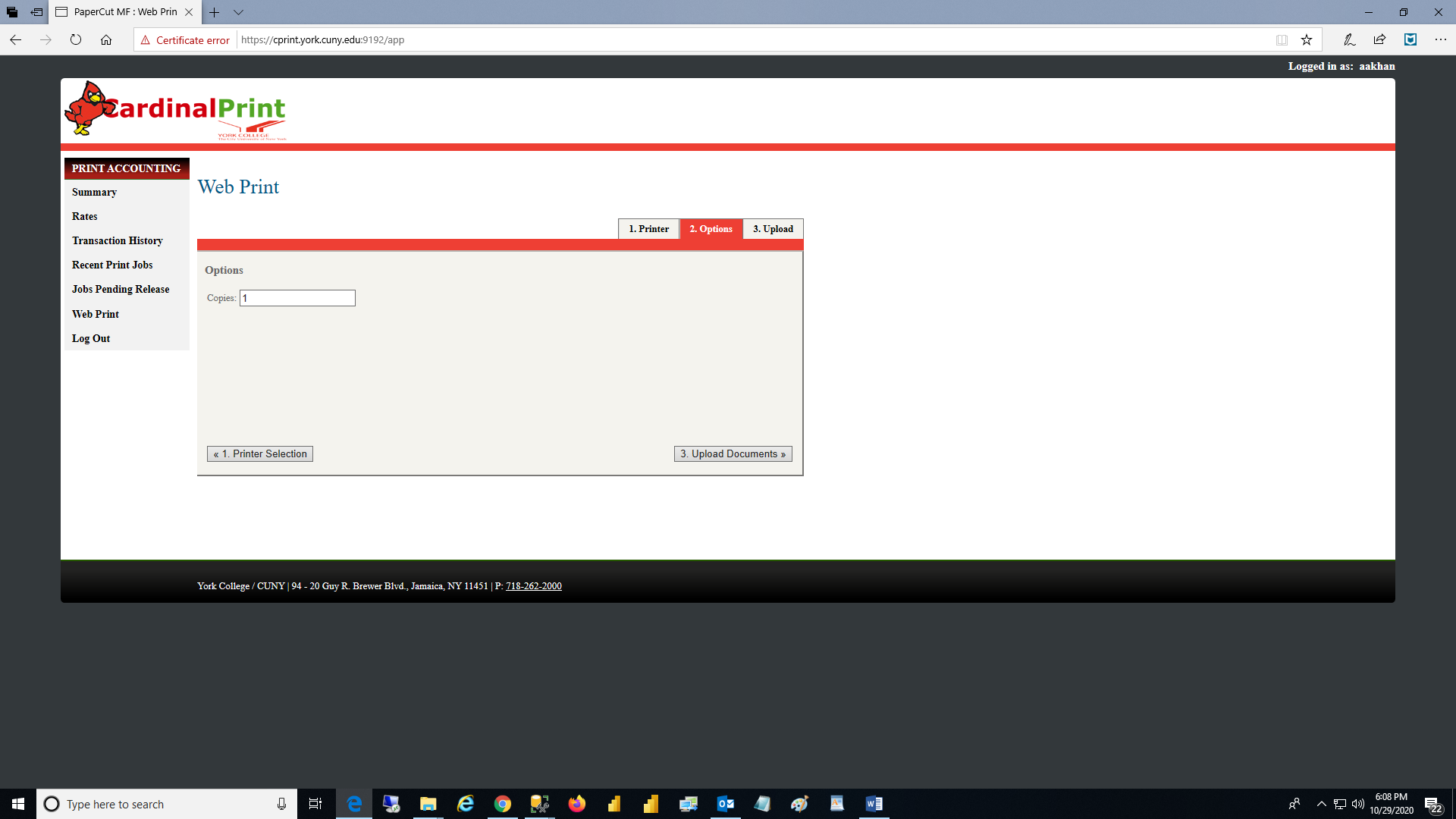Select the 1. Printer tab
The height and width of the screenshot is (819, 1456).
649,228
